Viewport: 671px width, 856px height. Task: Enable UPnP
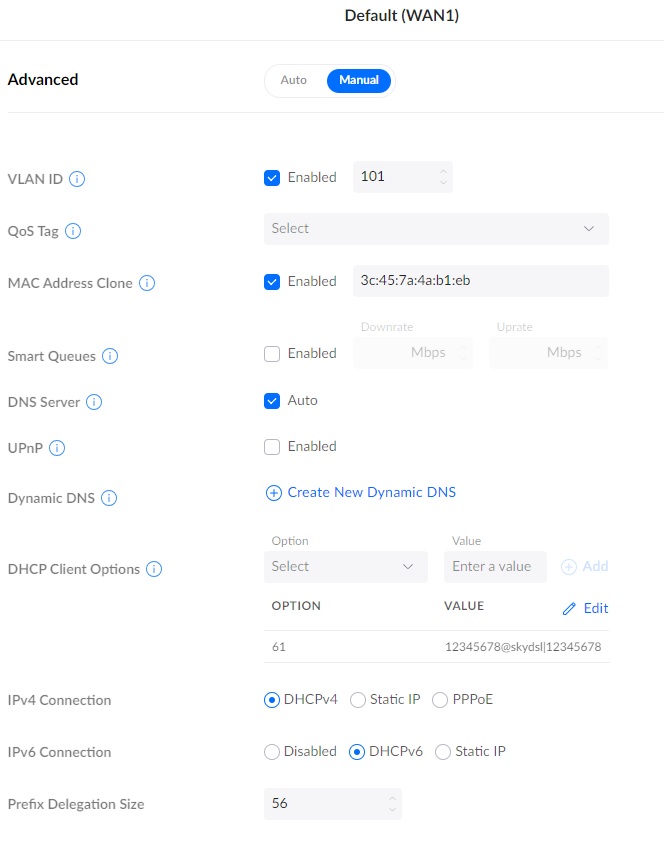pyautogui.click(x=272, y=446)
